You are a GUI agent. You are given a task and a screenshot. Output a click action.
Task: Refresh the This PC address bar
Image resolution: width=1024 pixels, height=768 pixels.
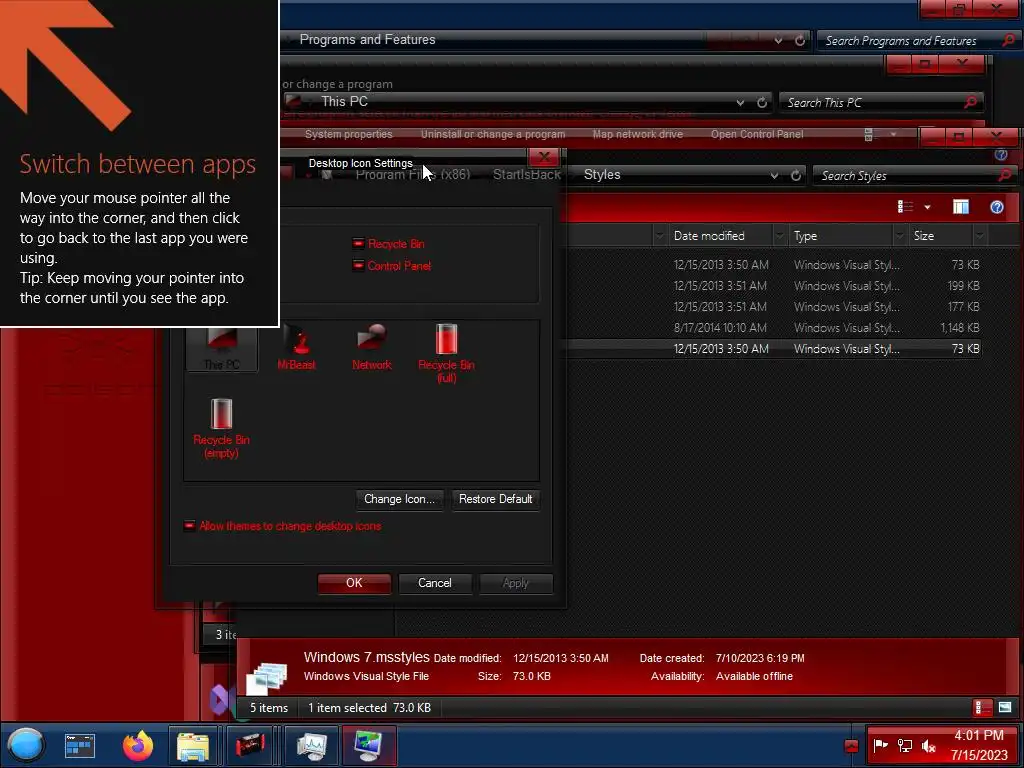pos(761,102)
